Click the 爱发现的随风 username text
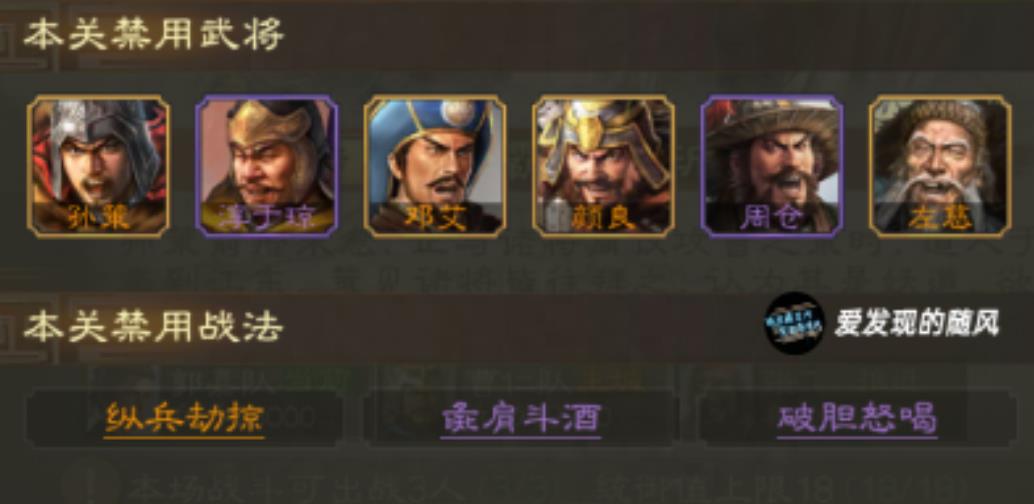 pos(917,323)
